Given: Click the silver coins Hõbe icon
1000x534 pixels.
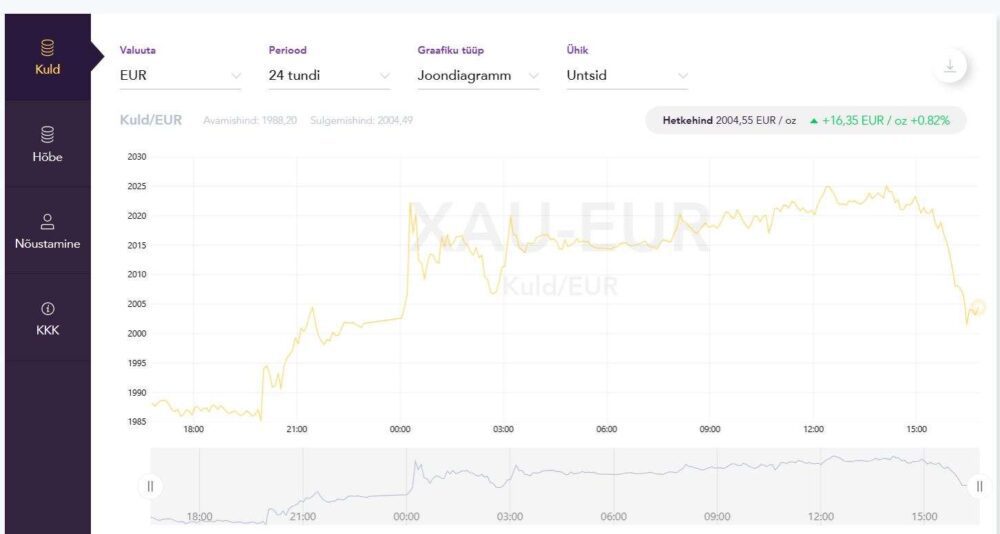Looking at the screenshot, I should tap(47, 134).
